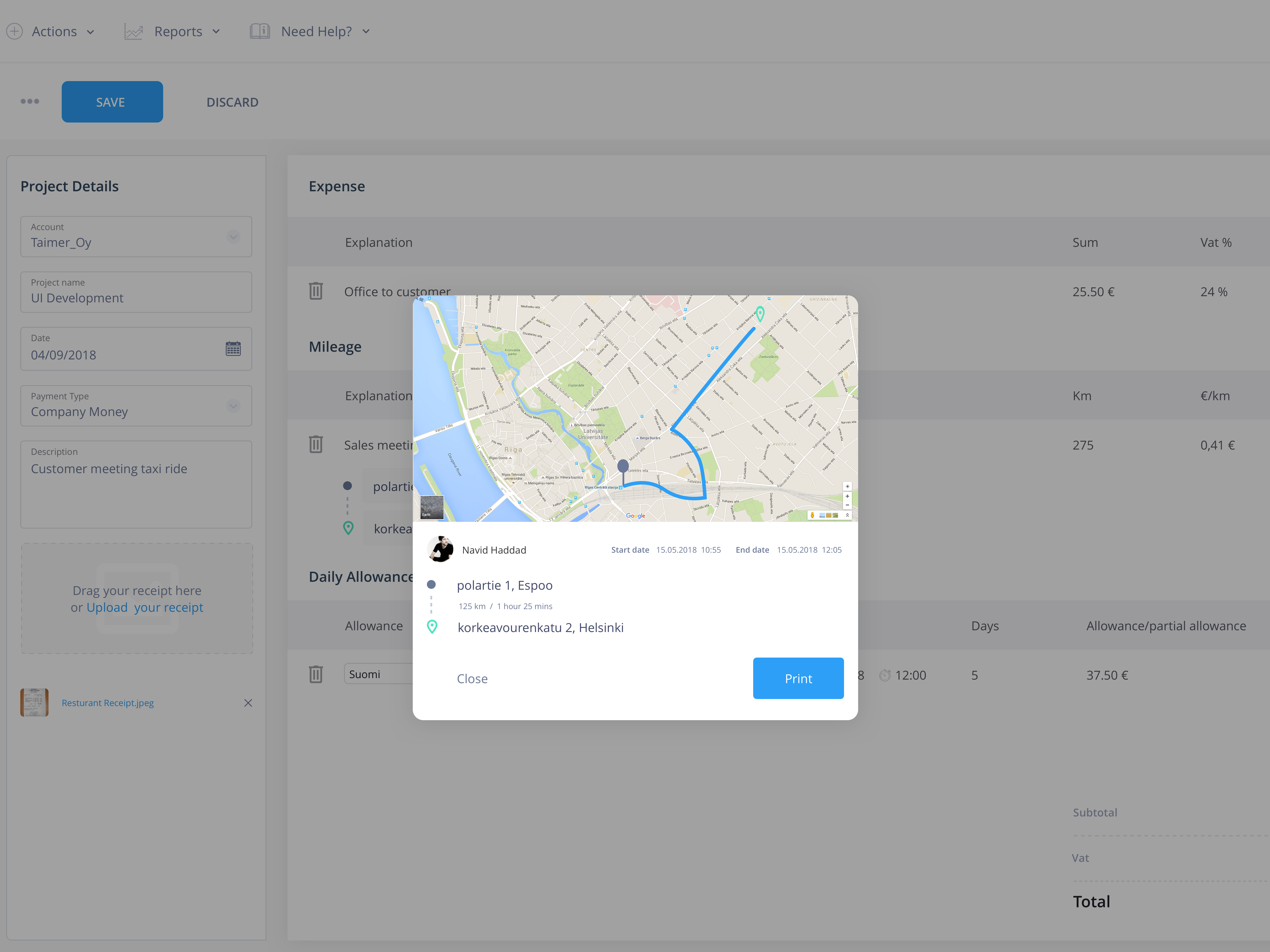Open the three-dot more options menu

(x=30, y=102)
